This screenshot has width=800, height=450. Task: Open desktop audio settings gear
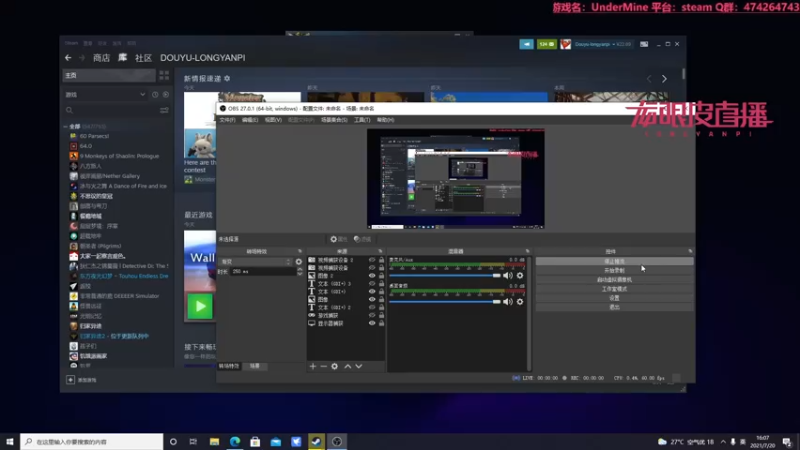(x=520, y=302)
